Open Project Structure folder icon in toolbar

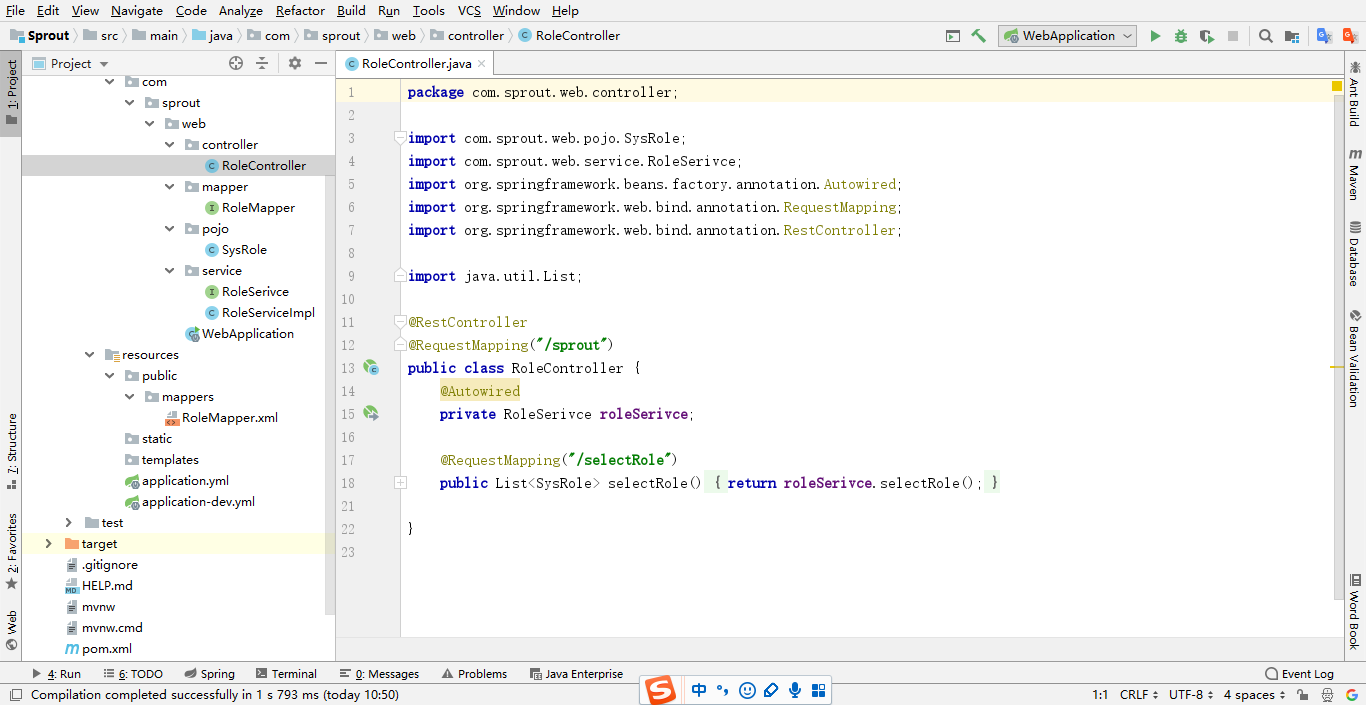(x=1292, y=36)
